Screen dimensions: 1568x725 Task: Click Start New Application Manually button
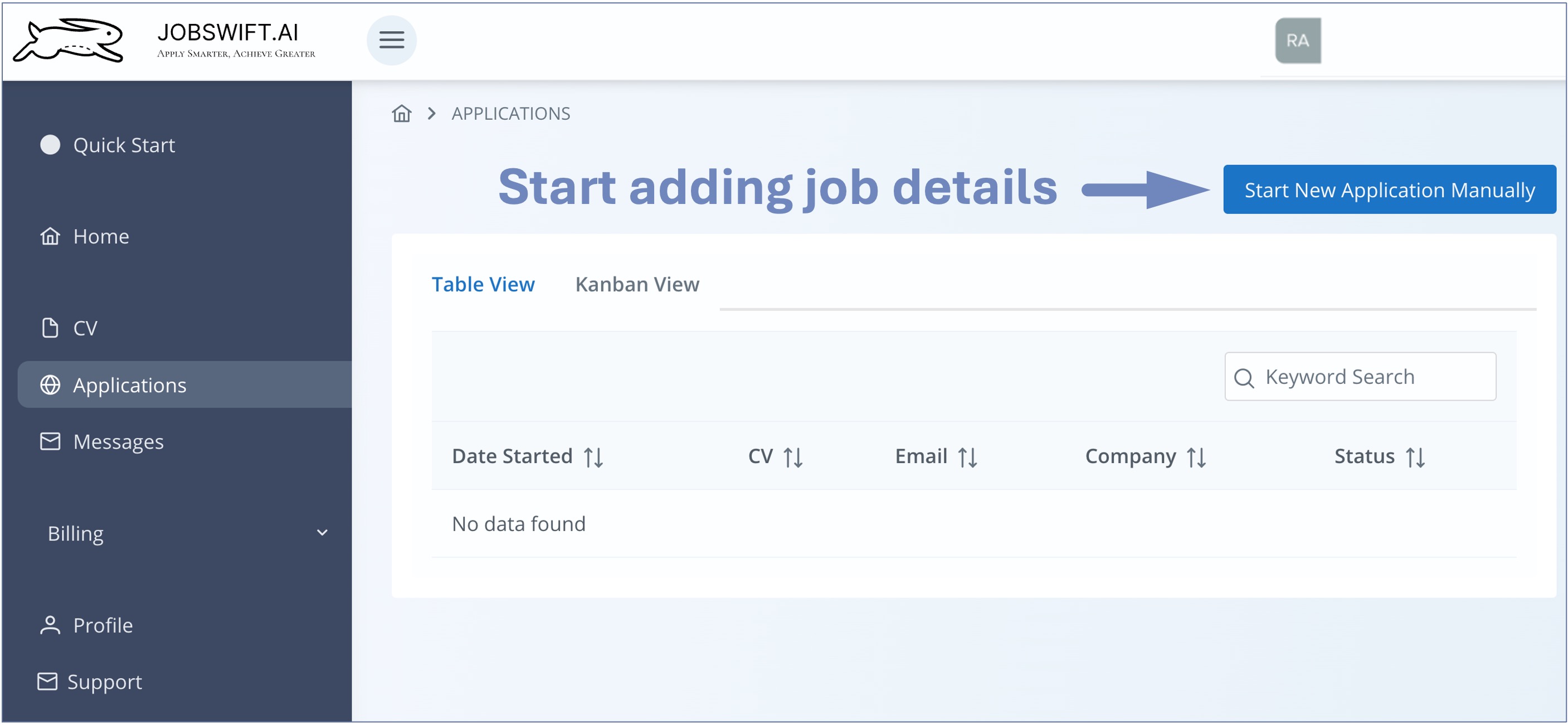(1390, 189)
